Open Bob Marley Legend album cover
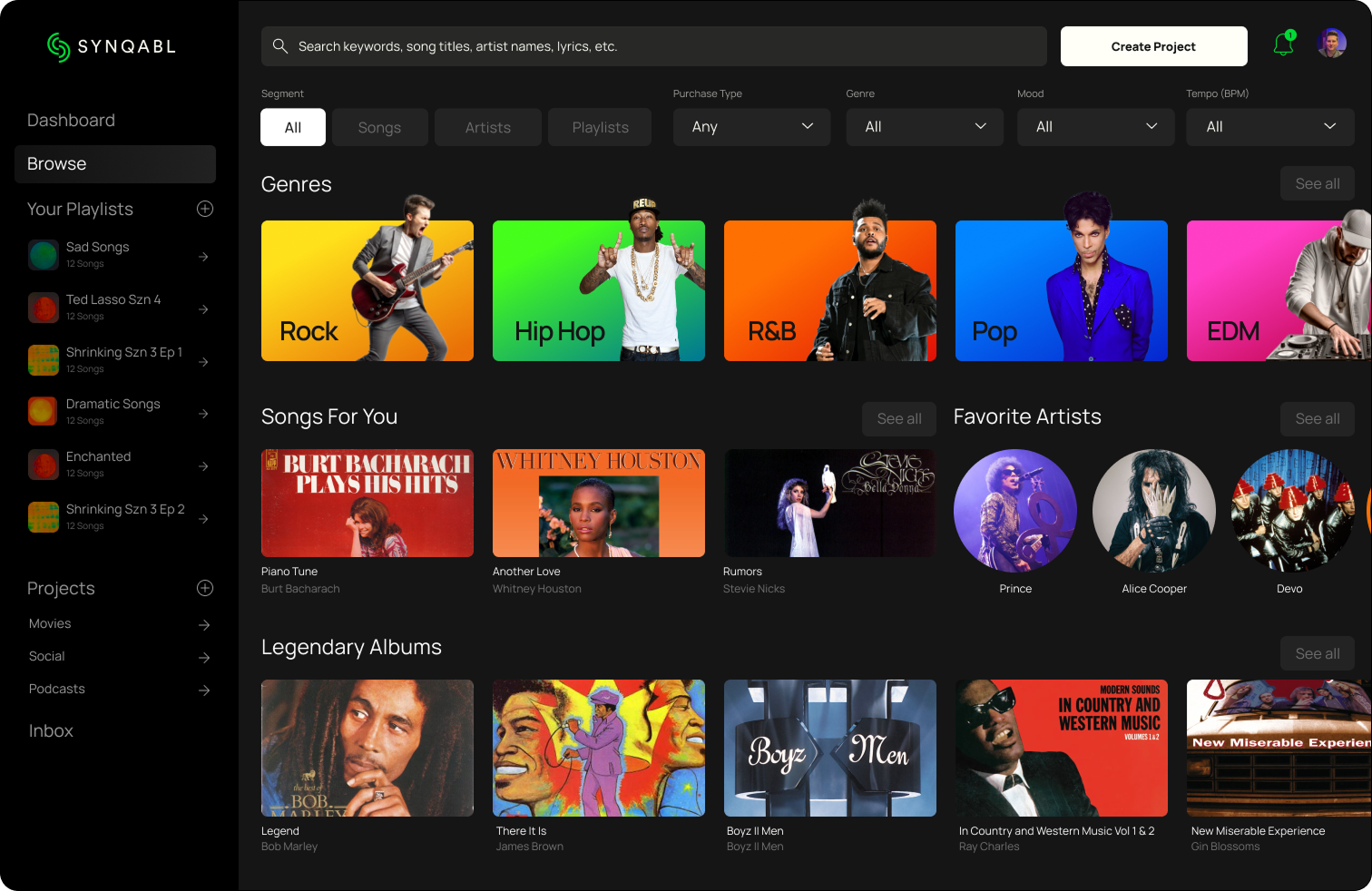The image size is (1372, 891). (367, 748)
